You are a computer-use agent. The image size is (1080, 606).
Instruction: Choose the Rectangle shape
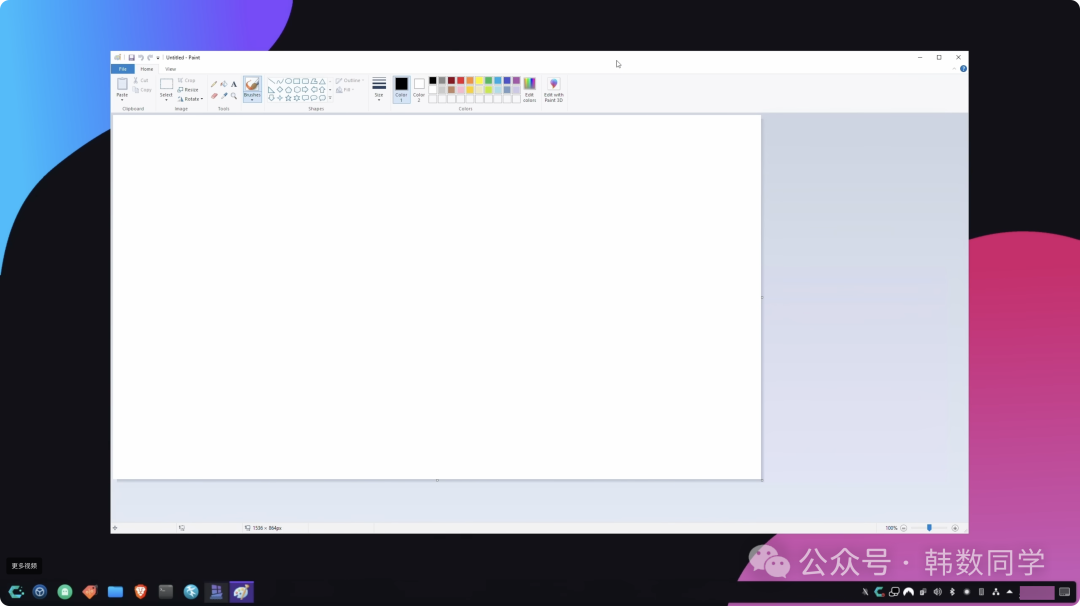click(x=297, y=81)
